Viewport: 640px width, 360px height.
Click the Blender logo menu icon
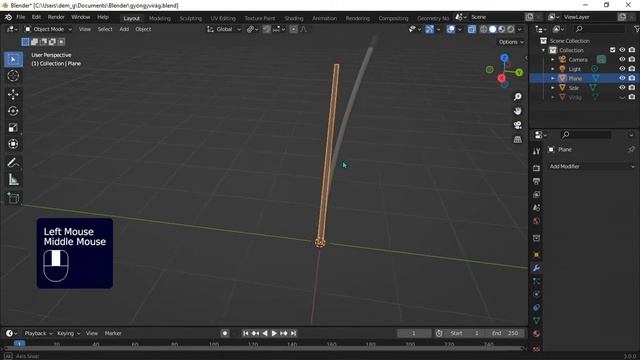coord(8,17)
